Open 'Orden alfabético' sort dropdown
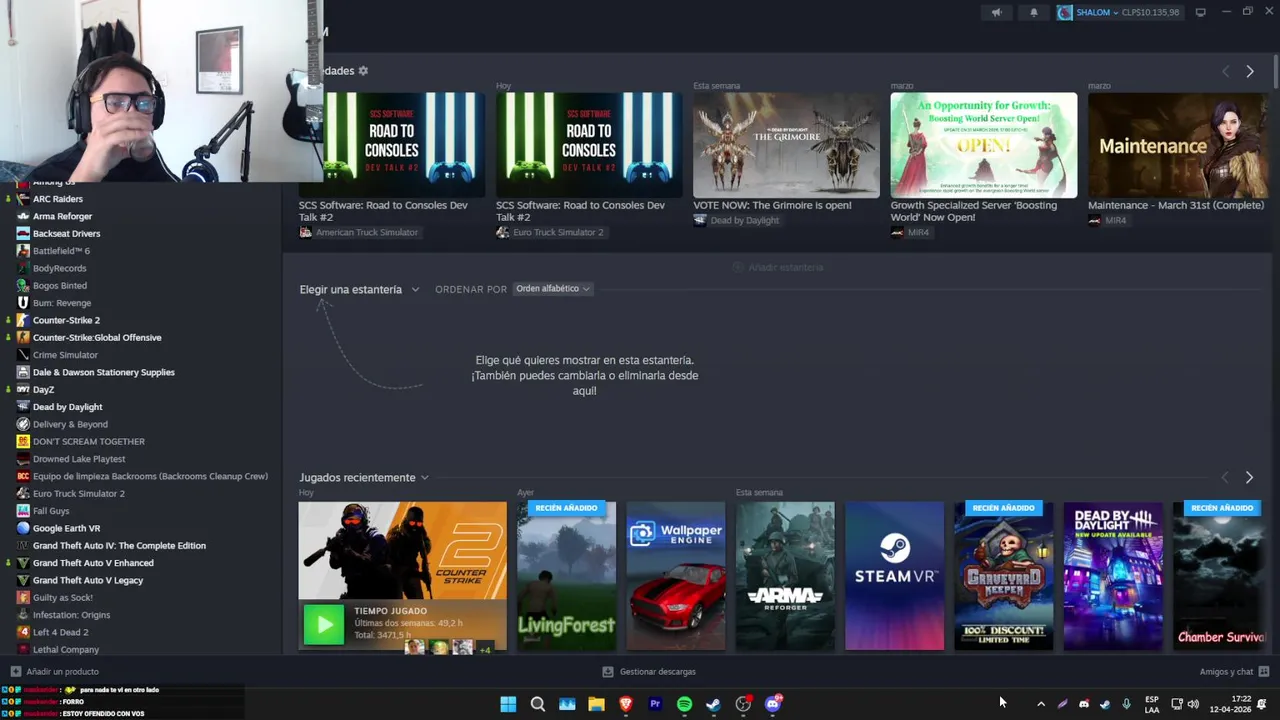This screenshot has height=720, width=1280. [552, 289]
